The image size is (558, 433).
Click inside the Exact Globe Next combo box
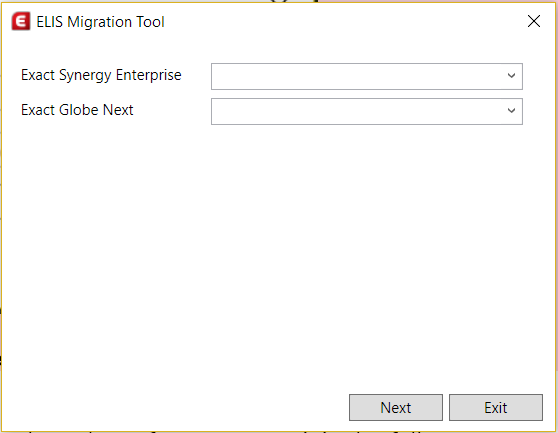point(367,111)
